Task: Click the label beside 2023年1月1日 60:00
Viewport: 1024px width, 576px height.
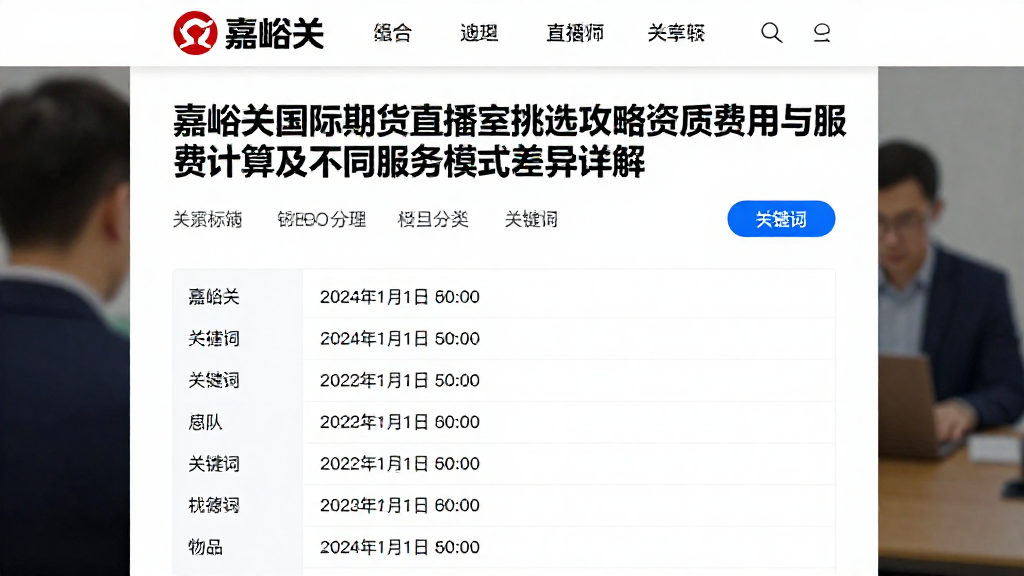Action: coord(214,505)
